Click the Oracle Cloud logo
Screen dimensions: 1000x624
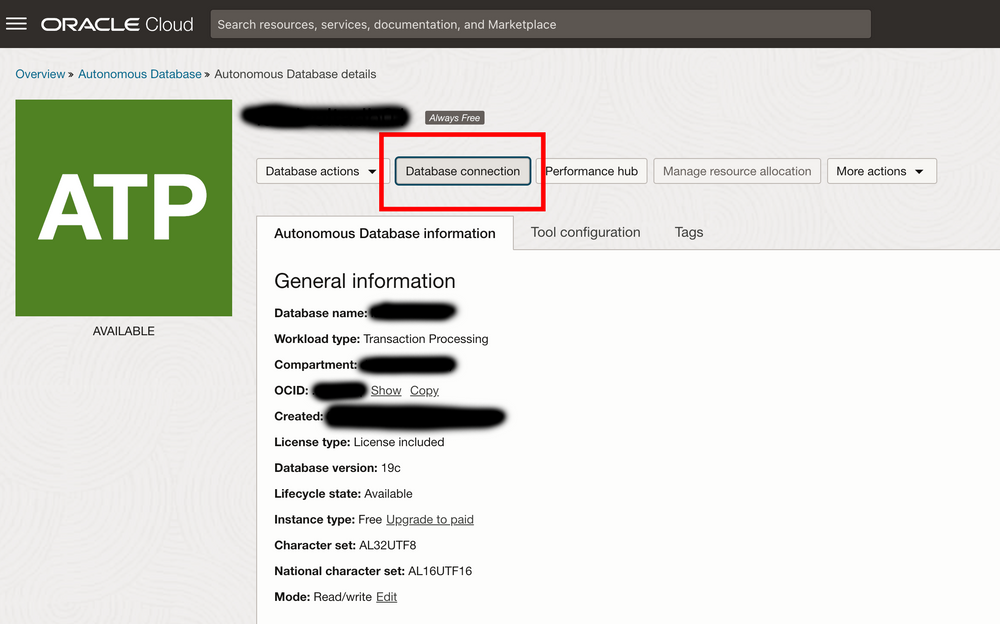pyautogui.click(x=117, y=23)
